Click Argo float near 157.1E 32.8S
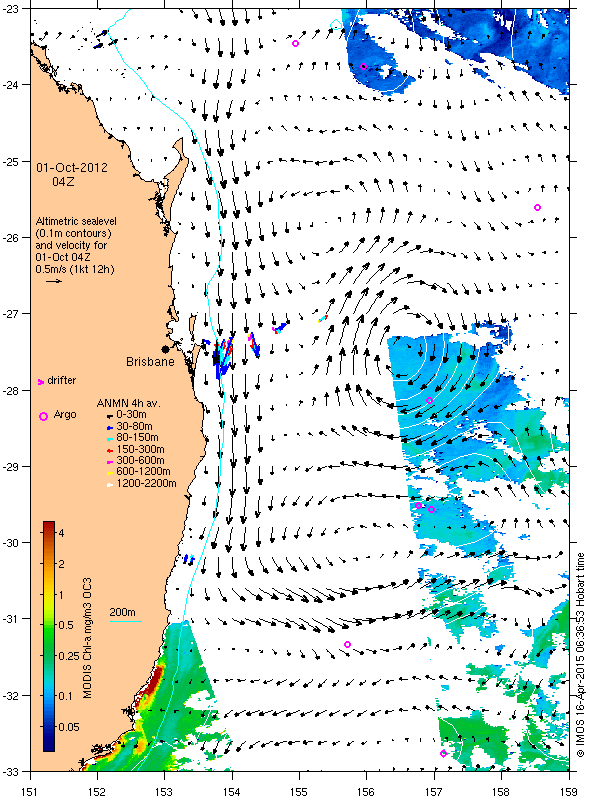Viewport: 590px width, 800px height. (x=444, y=754)
